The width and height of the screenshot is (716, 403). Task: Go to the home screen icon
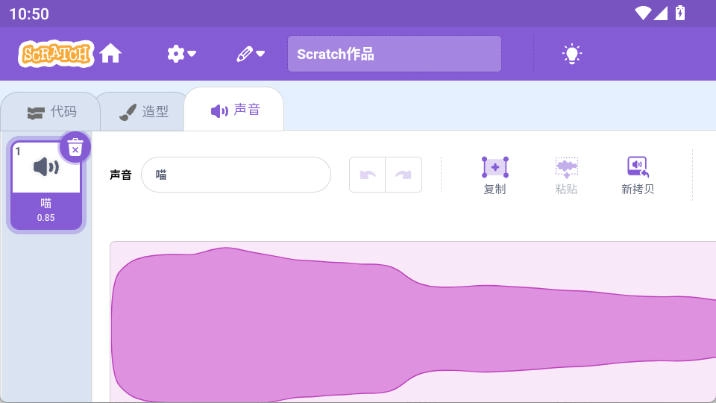(110, 54)
